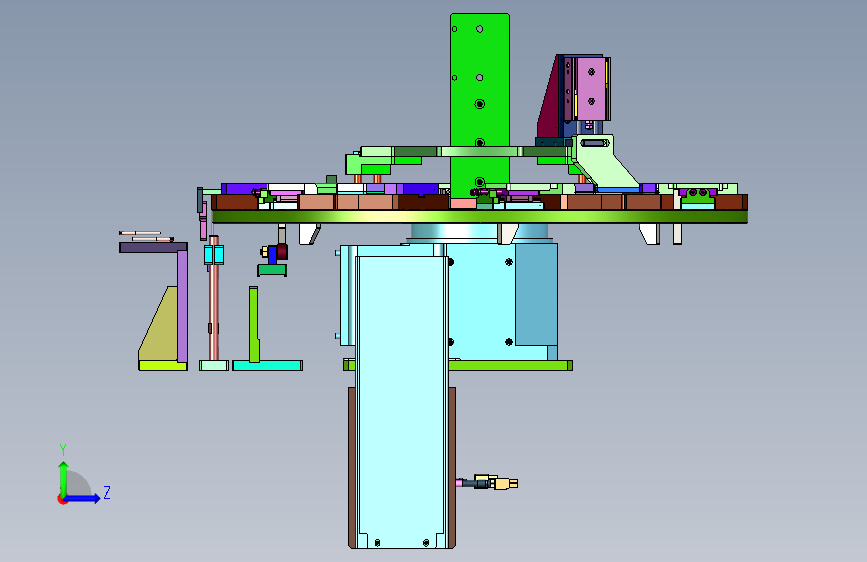
Task: Select the cyan base plate under the green post
Action: 268,366
